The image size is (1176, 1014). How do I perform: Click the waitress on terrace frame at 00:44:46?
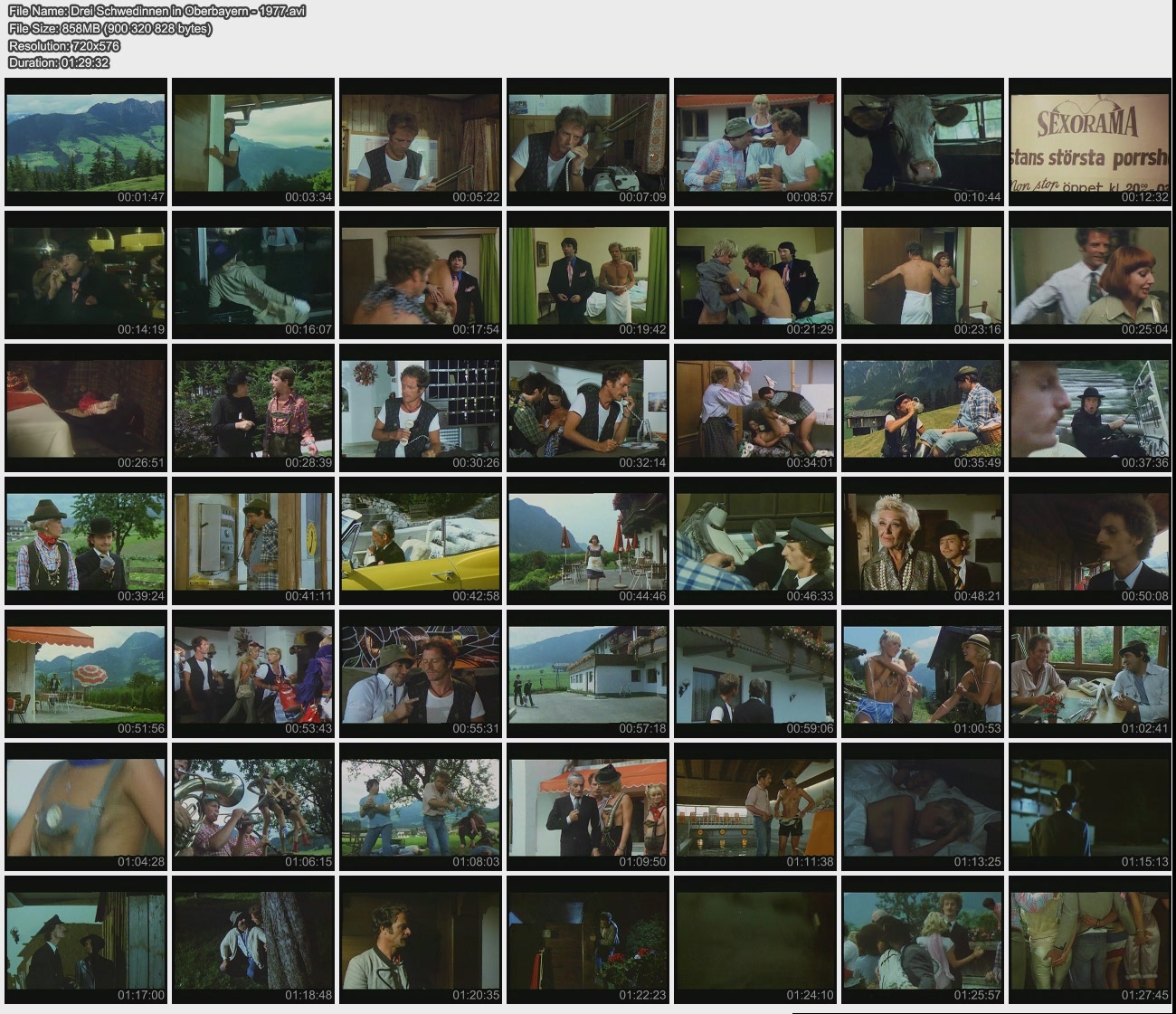coord(588,541)
